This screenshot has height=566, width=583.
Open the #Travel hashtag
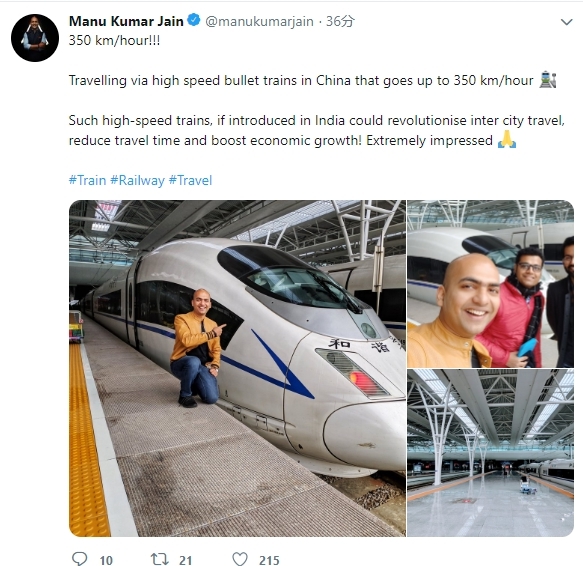click(x=190, y=180)
